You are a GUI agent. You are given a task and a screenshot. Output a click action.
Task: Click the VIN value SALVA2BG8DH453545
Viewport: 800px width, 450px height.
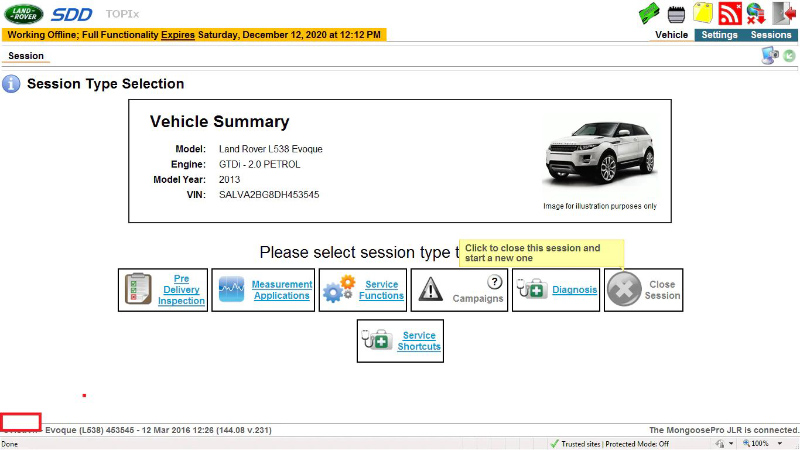coord(269,194)
